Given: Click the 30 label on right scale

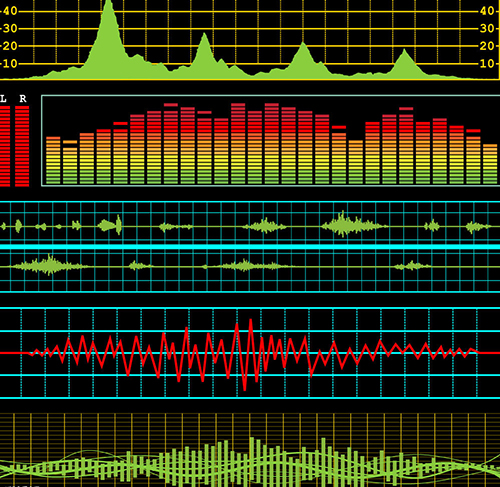Looking at the screenshot, I should (x=487, y=28).
